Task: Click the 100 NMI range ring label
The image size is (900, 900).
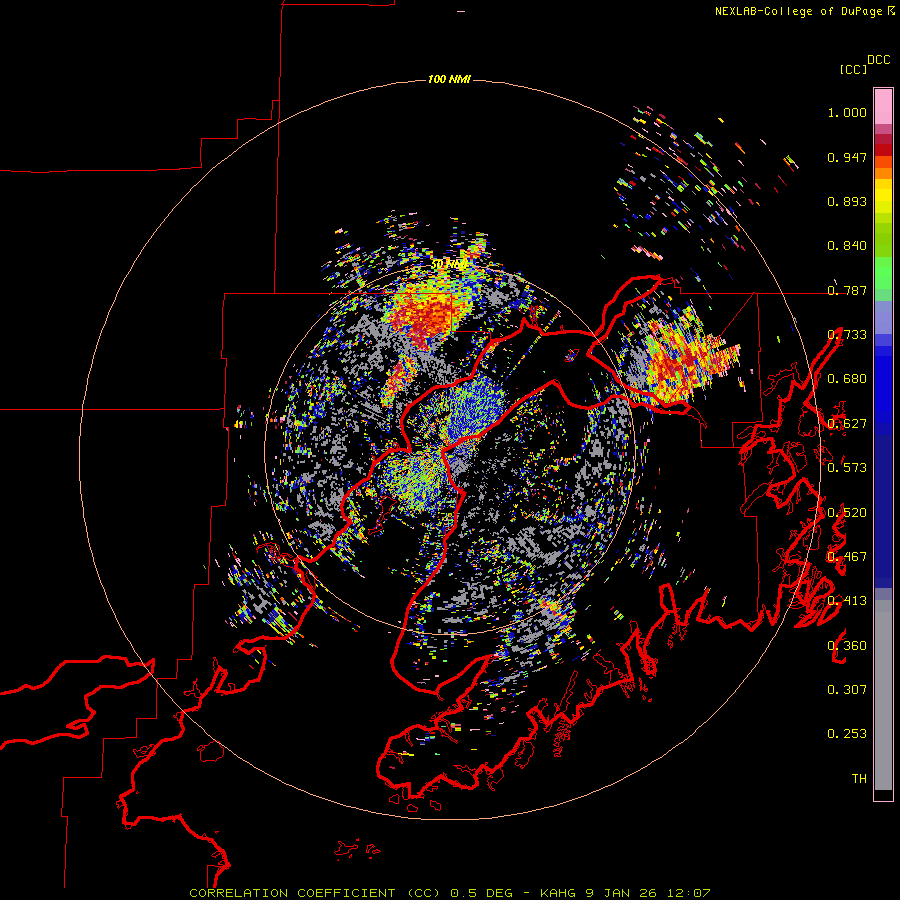Action: 449,79
